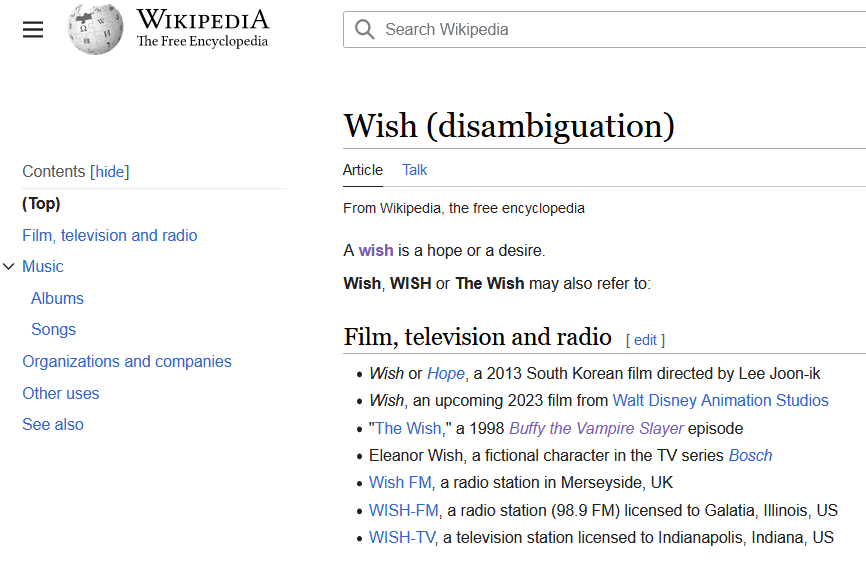The height and width of the screenshot is (568, 866).
Task: Jump to See also section
Action: tap(53, 424)
